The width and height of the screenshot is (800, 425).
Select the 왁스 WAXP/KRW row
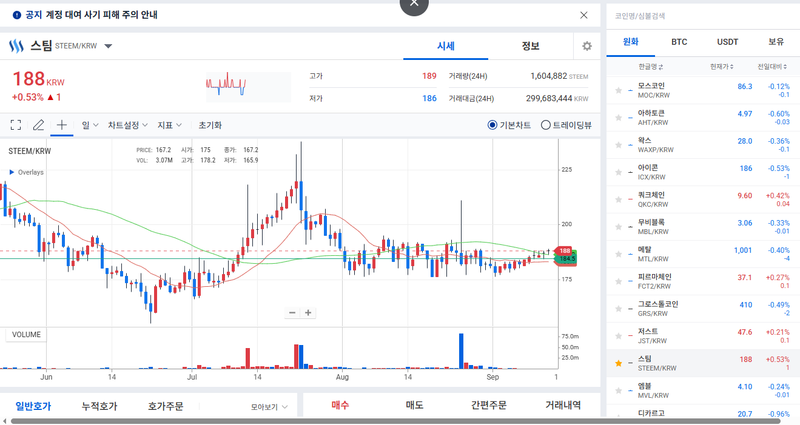tap(703, 145)
